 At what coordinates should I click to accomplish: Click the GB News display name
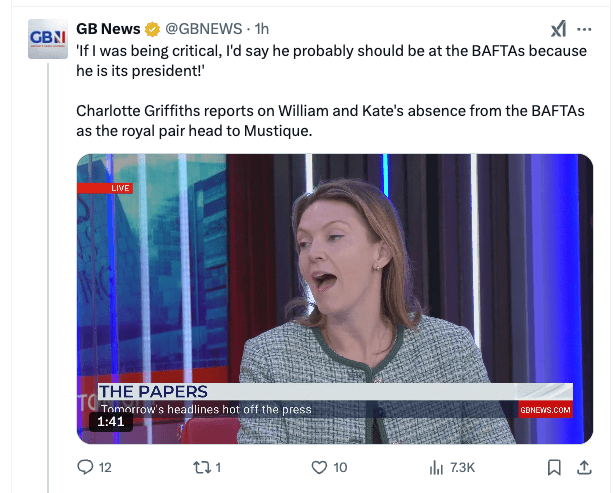(x=108, y=28)
